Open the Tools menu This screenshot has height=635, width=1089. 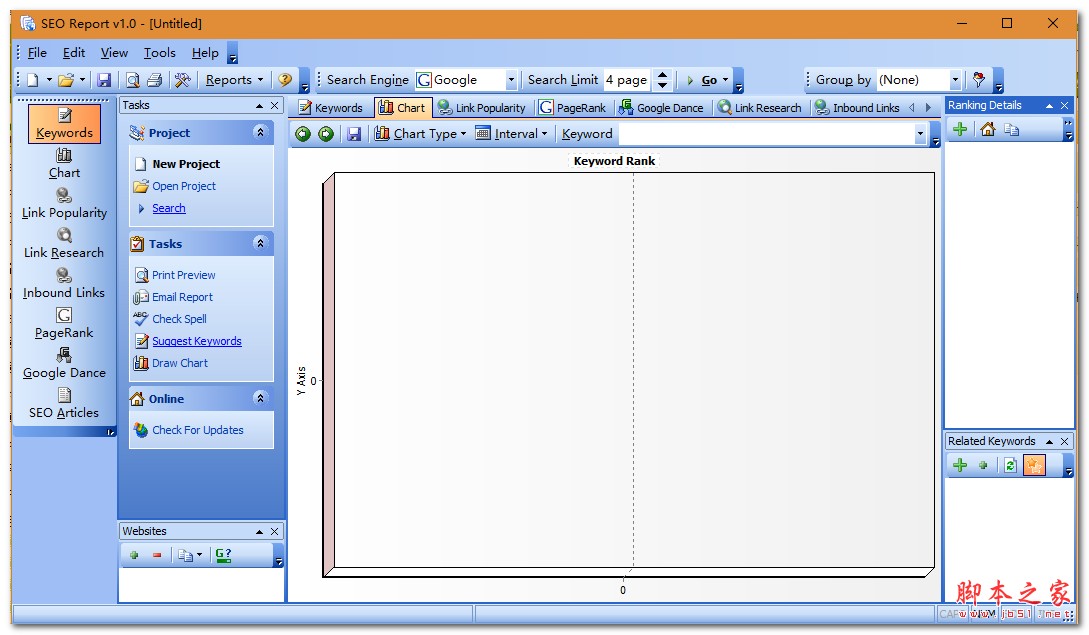click(x=159, y=53)
